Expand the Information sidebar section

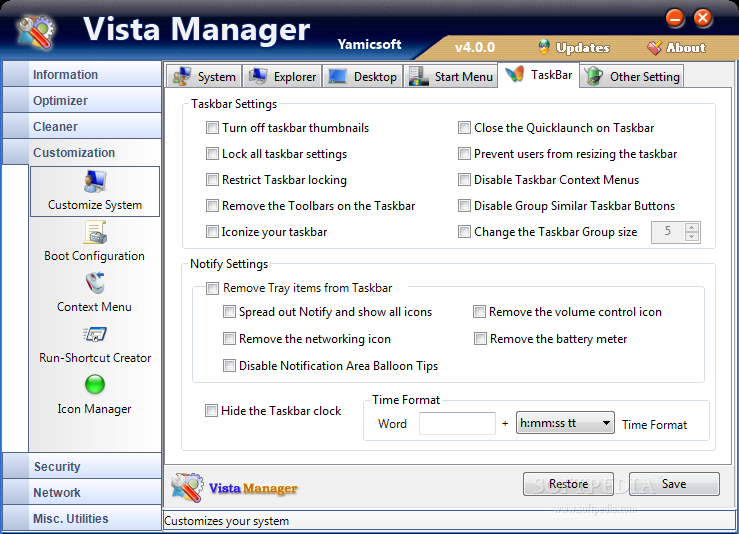click(x=82, y=74)
